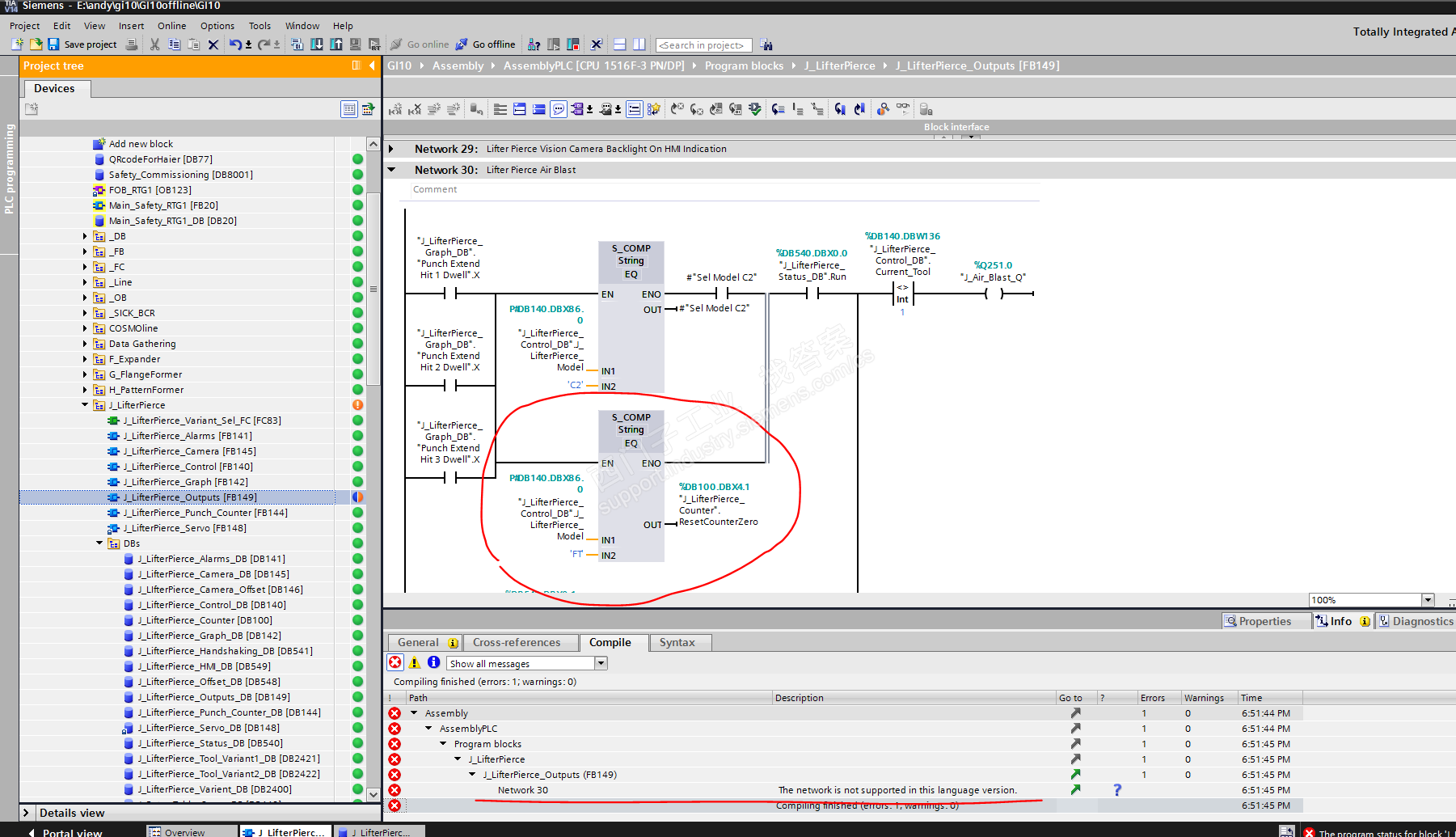Click the Search in project field
The width and height of the screenshot is (1456, 837).
(703, 45)
